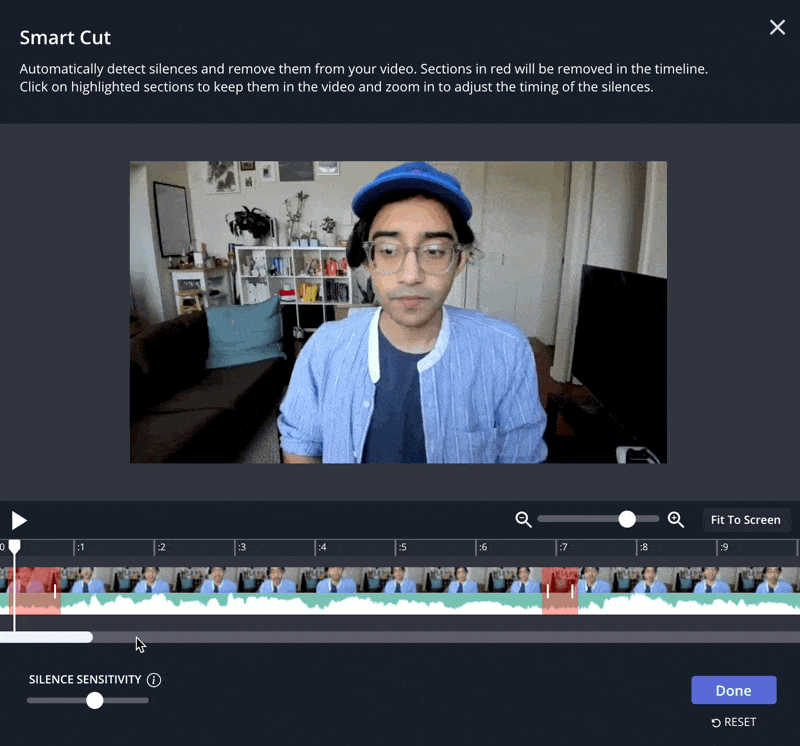
Task: Click the horizontal timeline scrollbar thumb
Action: tap(46, 637)
